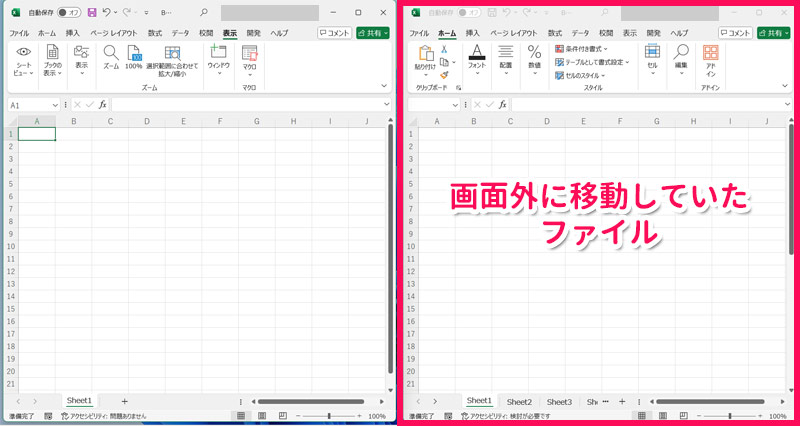The height and width of the screenshot is (426, 800).
Task: Click the search magnifier in left window title bar
Action: coord(204,12)
